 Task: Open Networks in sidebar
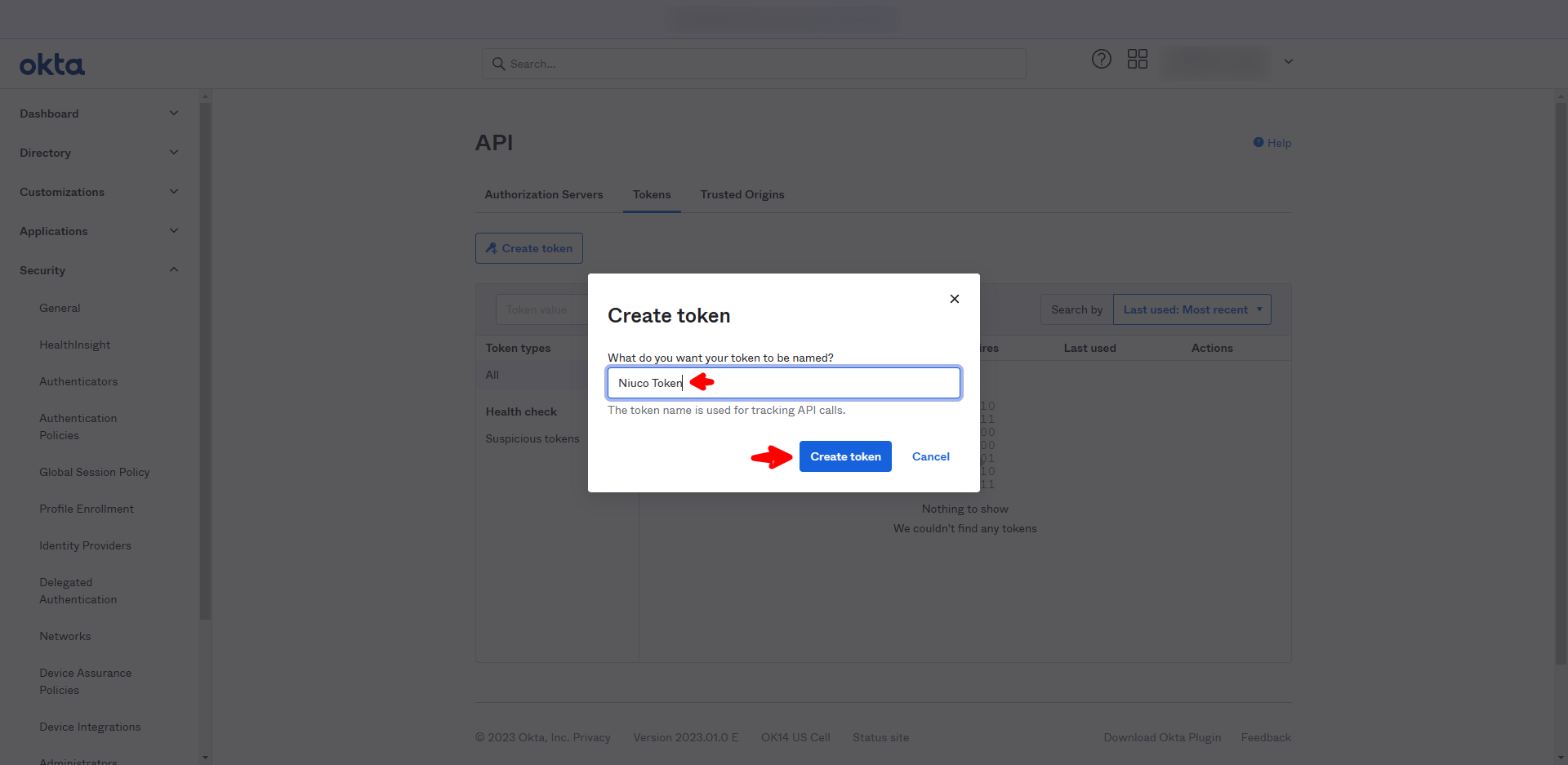(x=65, y=636)
